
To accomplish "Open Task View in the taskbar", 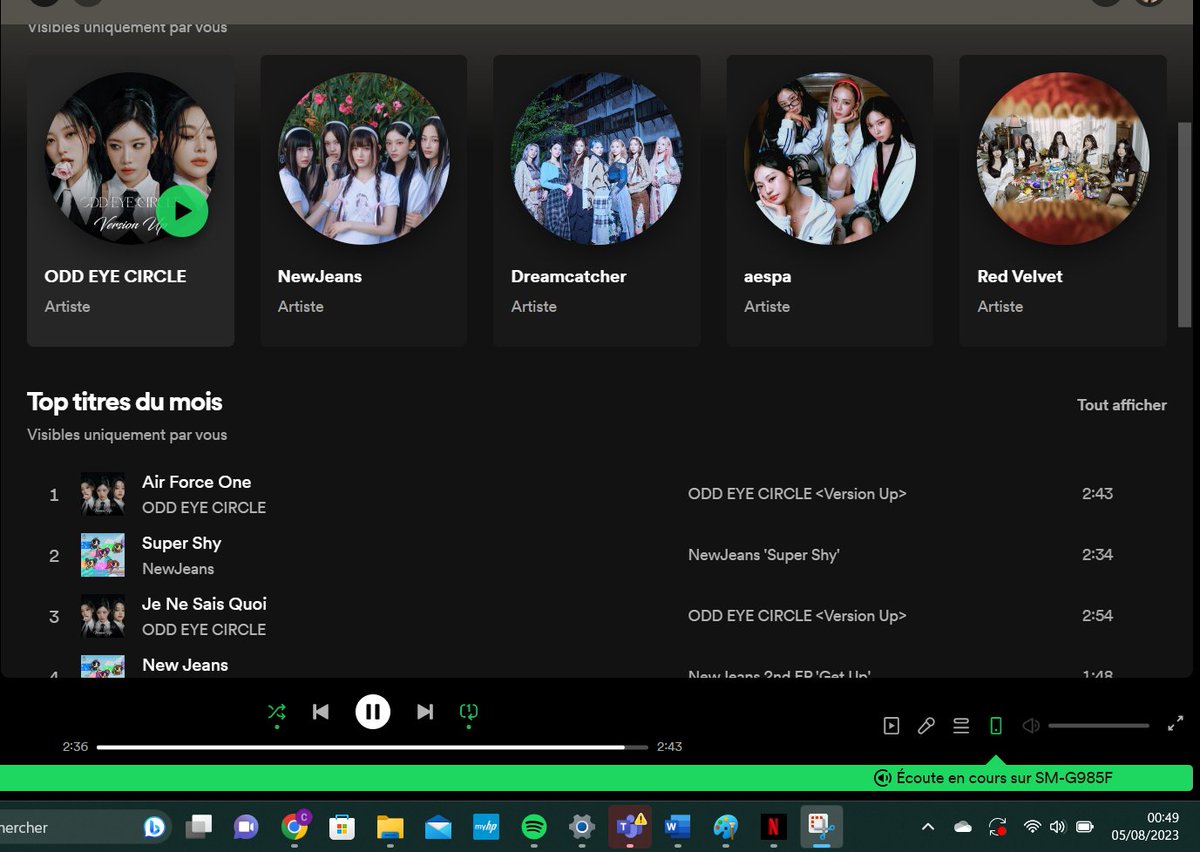I will [199, 827].
